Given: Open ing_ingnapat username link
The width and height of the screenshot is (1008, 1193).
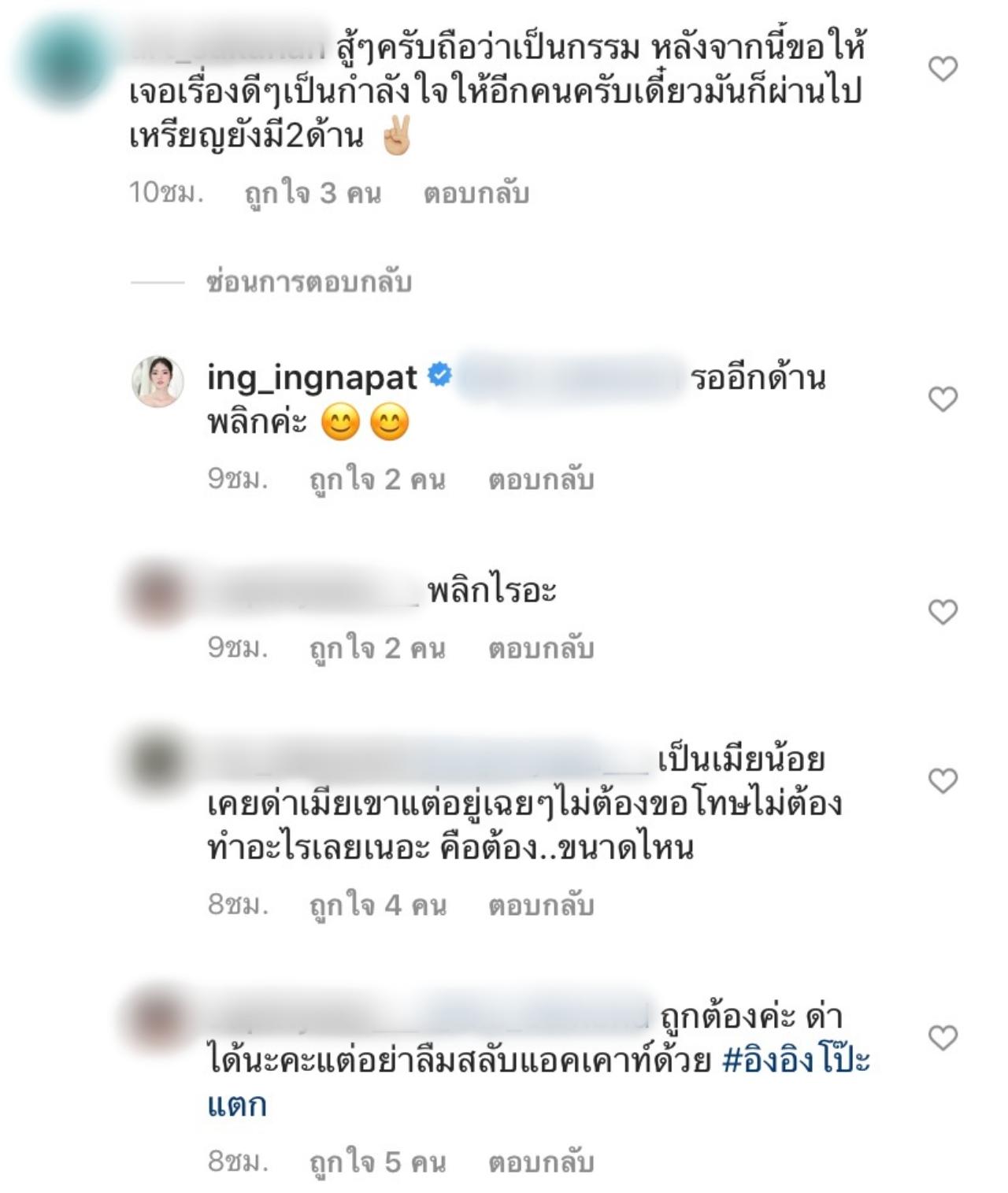Looking at the screenshot, I should tap(312, 378).
